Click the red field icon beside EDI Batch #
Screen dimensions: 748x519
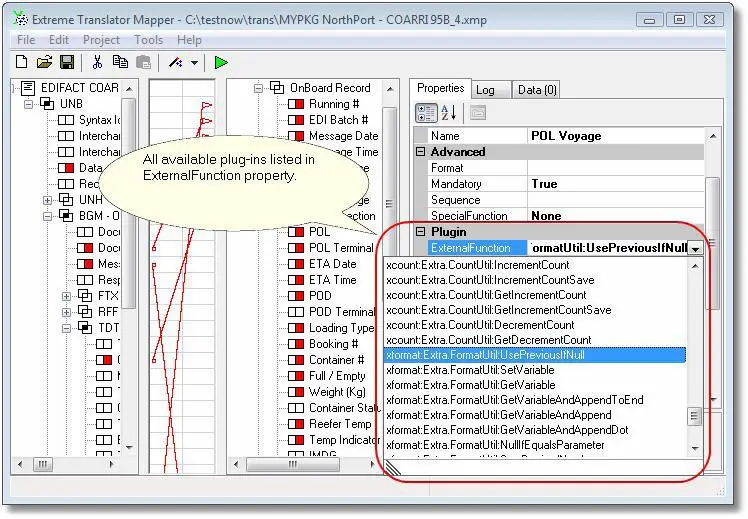[296, 120]
